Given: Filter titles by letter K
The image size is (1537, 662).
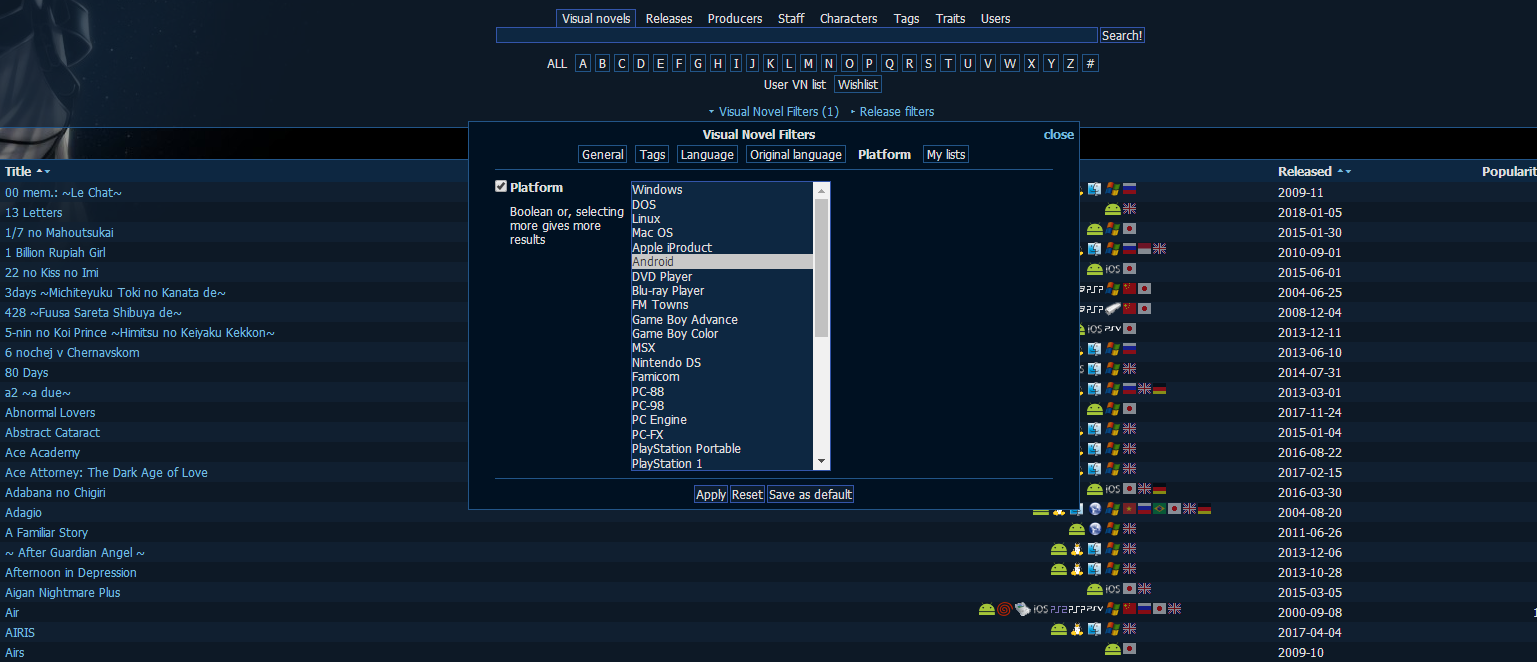Looking at the screenshot, I should 771,63.
